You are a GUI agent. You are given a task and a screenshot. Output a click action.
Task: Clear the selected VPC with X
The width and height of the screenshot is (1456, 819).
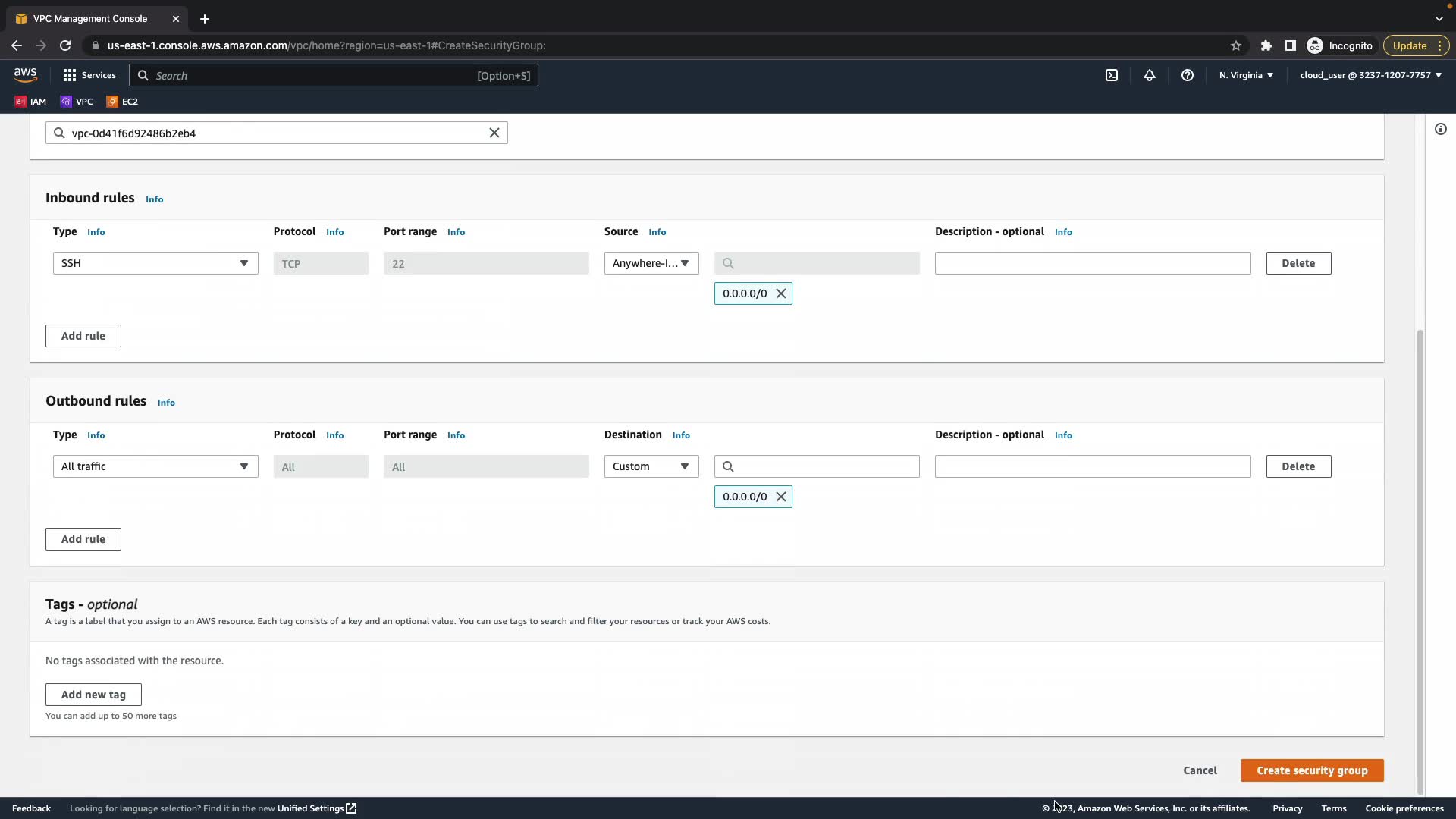pyautogui.click(x=494, y=133)
